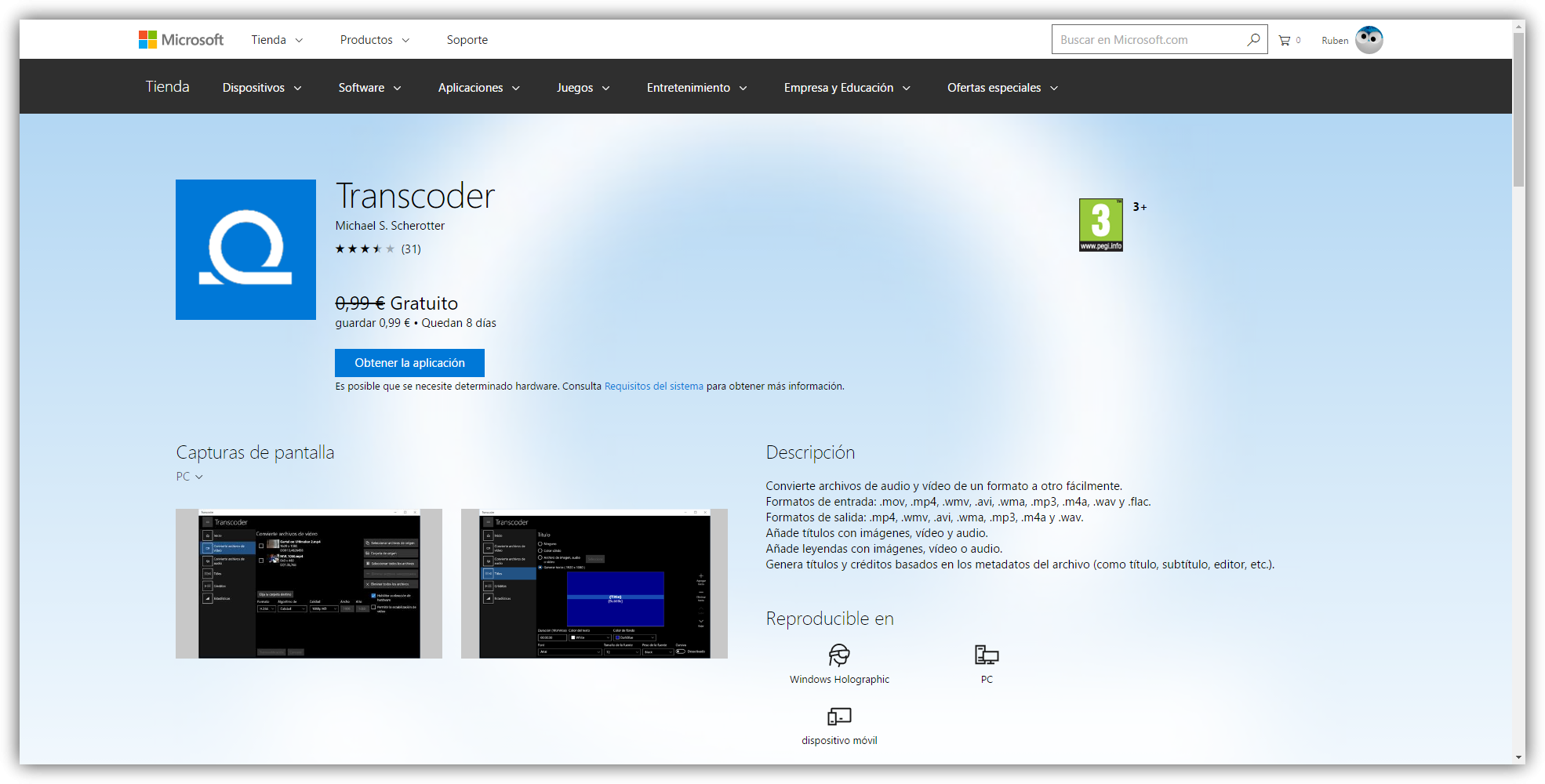Viewport: 1545px width, 784px height.
Task: Click the 'Formatos de entrada' description line
Action: (958, 502)
